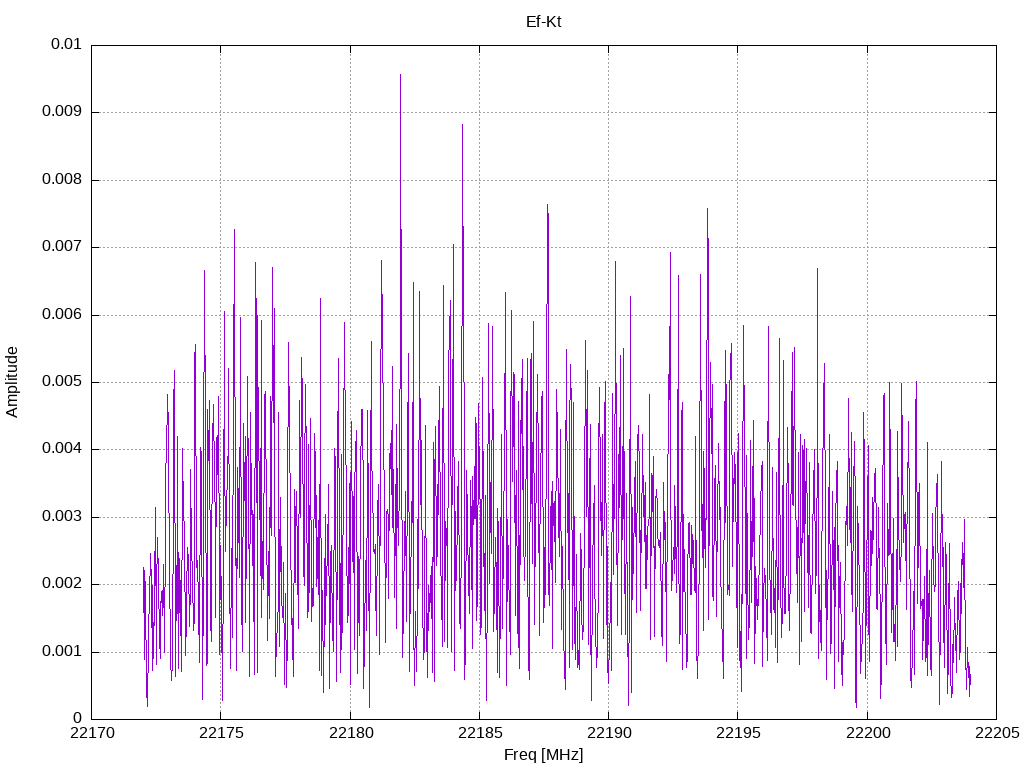Click the spectrum peak near 22187.6 MHz
This screenshot has width=1024, height=768.
(547, 206)
